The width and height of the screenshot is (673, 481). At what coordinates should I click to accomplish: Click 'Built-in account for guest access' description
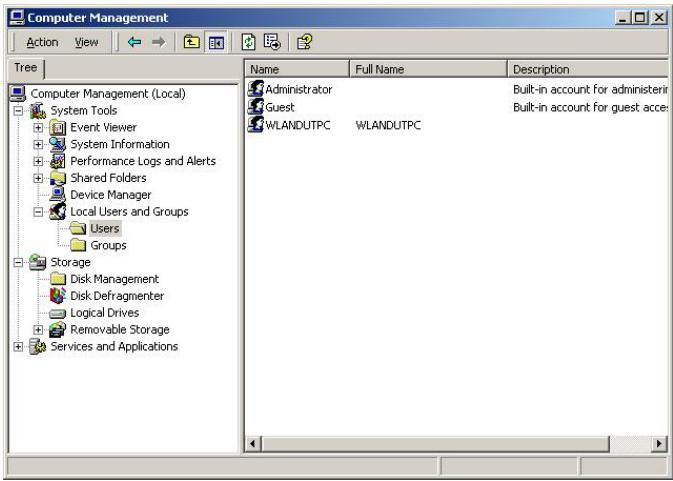[x=590, y=107]
